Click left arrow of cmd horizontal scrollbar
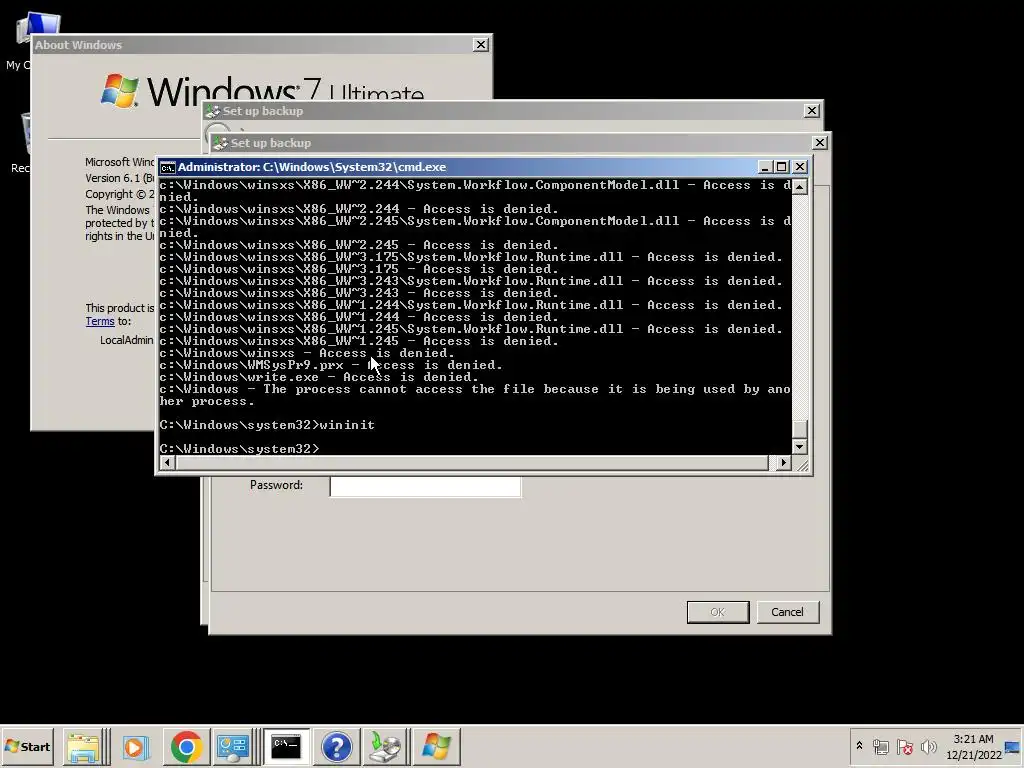Screen dimensions: 1024x768 [167, 463]
